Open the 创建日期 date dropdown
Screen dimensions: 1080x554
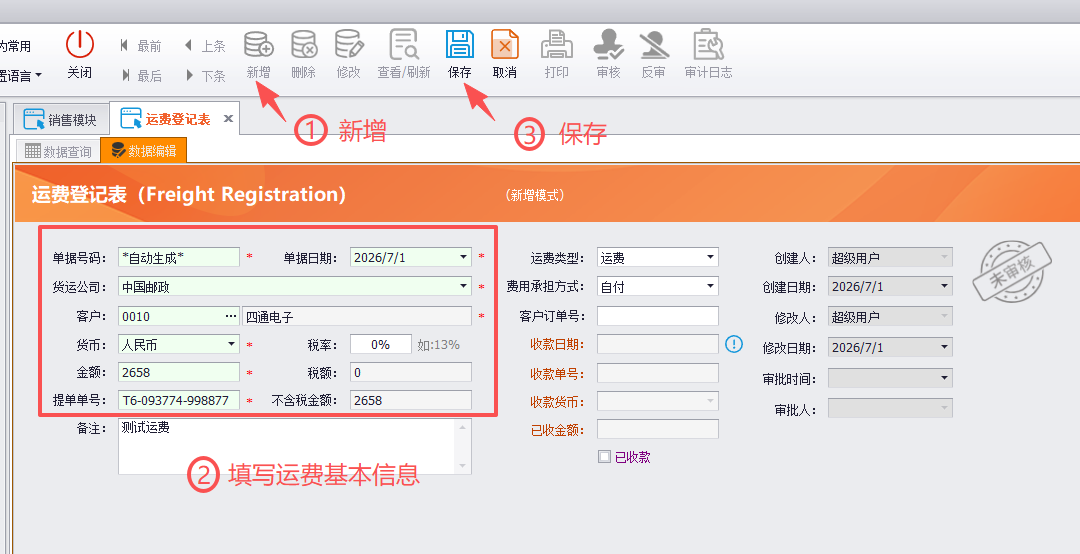(x=944, y=286)
